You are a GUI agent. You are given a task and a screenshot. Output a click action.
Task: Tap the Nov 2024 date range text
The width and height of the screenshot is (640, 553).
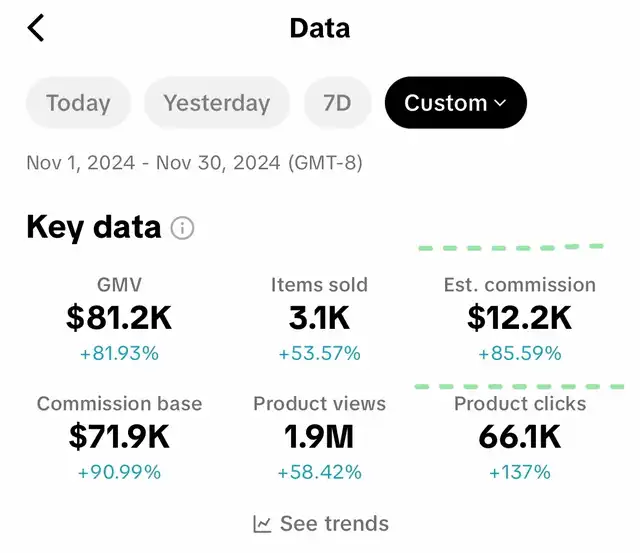coord(194,162)
